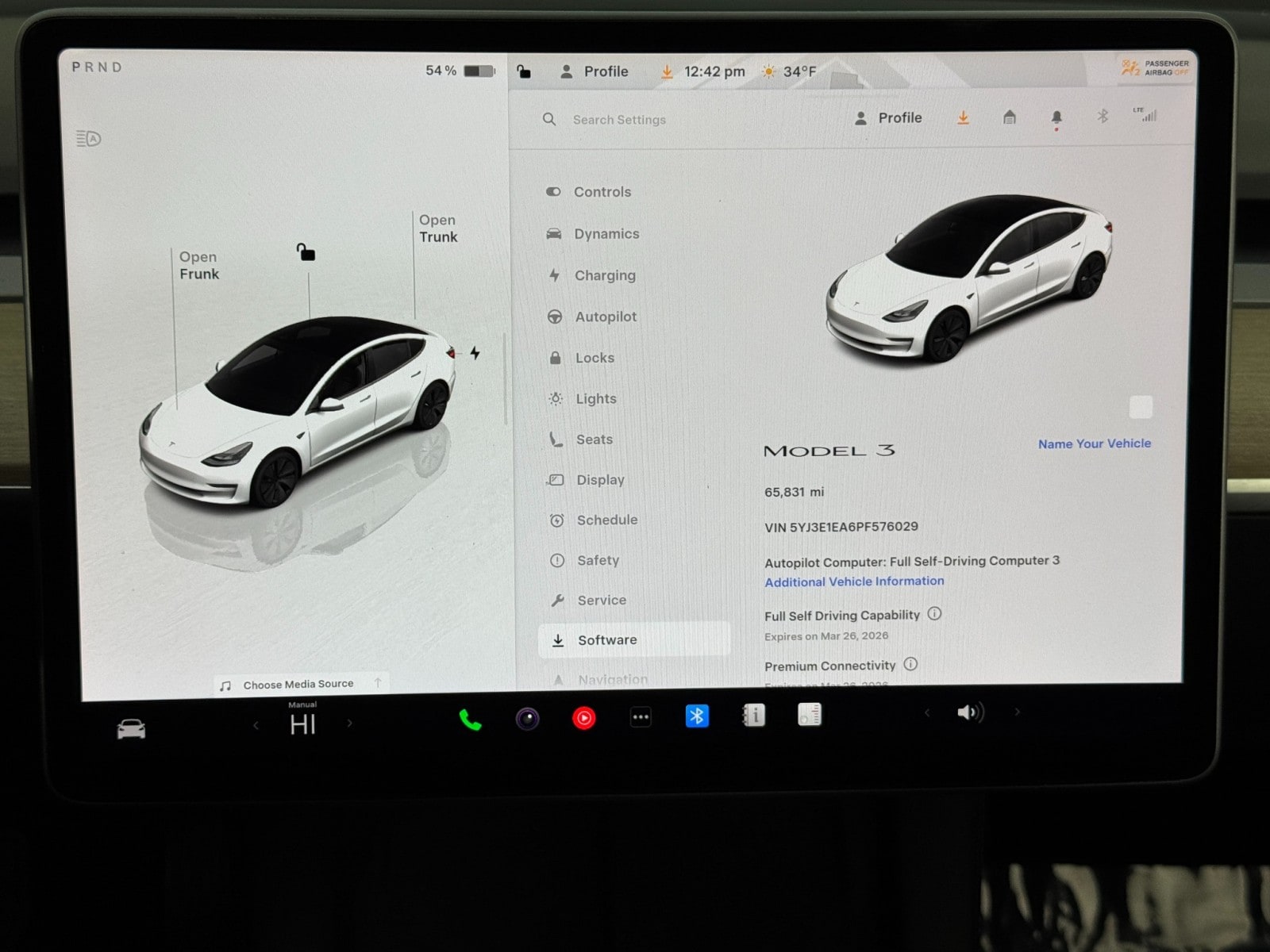The width and height of the screenshot is (1270, 952).
Task: Raise temperature with right chevron
Action: coord(349,724)
